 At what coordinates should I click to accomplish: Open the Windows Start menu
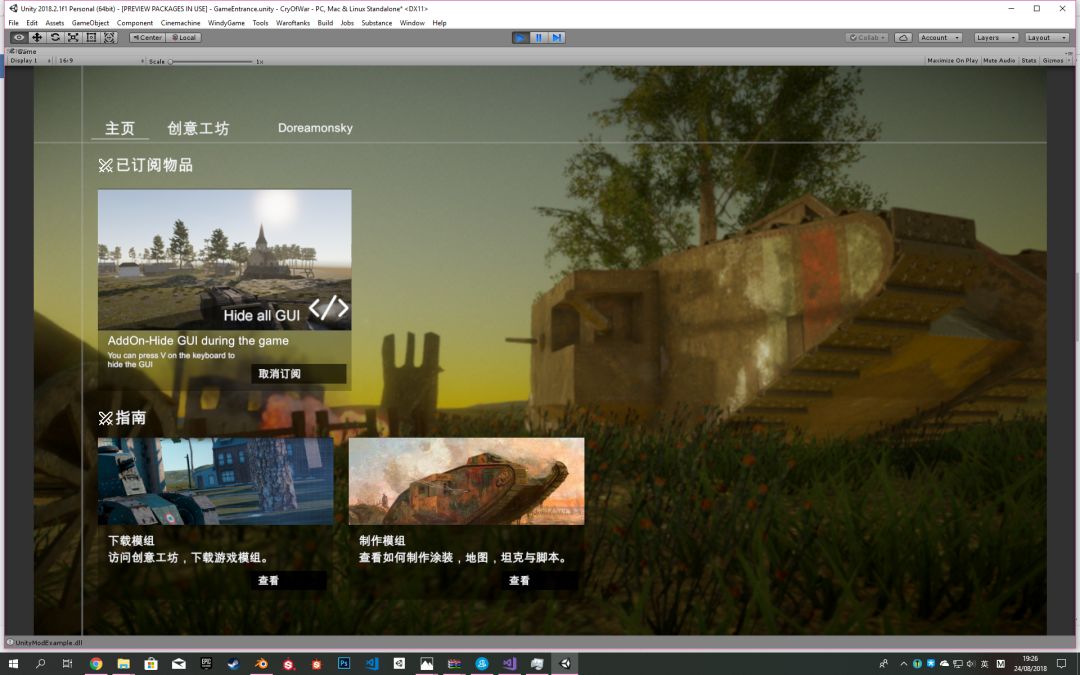tap(13, 663)
